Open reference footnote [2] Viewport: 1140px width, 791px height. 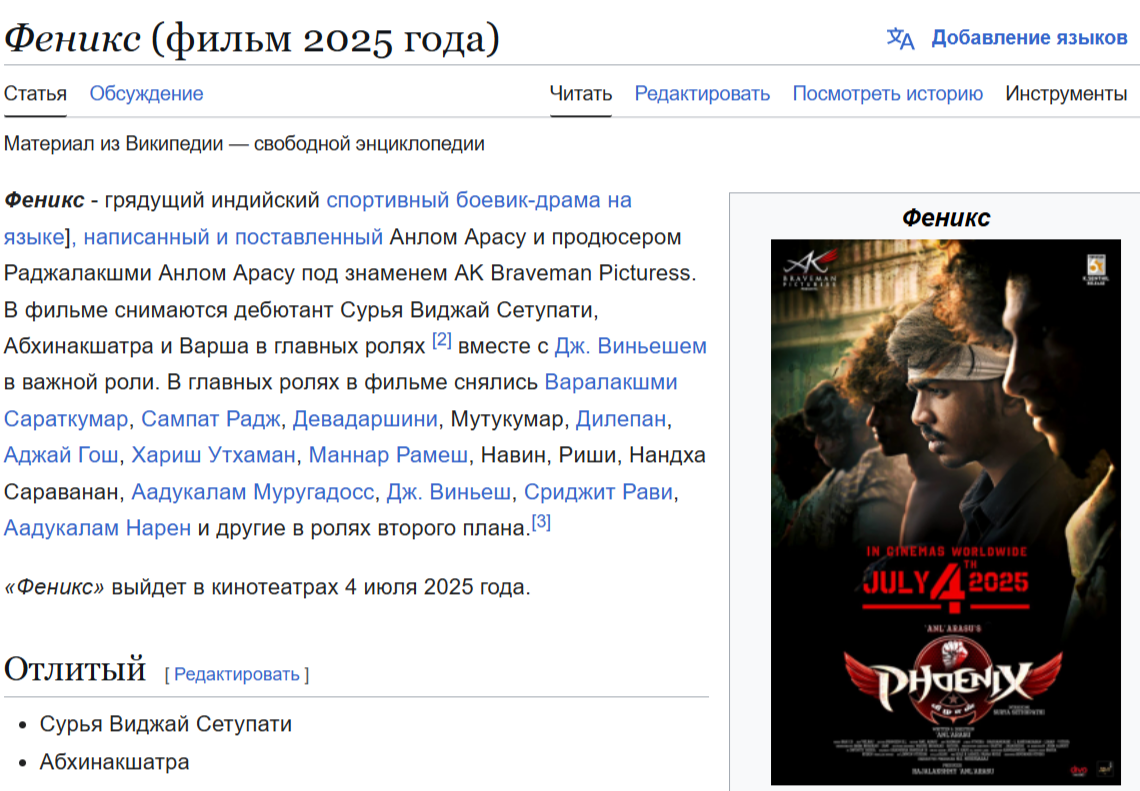click(441, 340)
